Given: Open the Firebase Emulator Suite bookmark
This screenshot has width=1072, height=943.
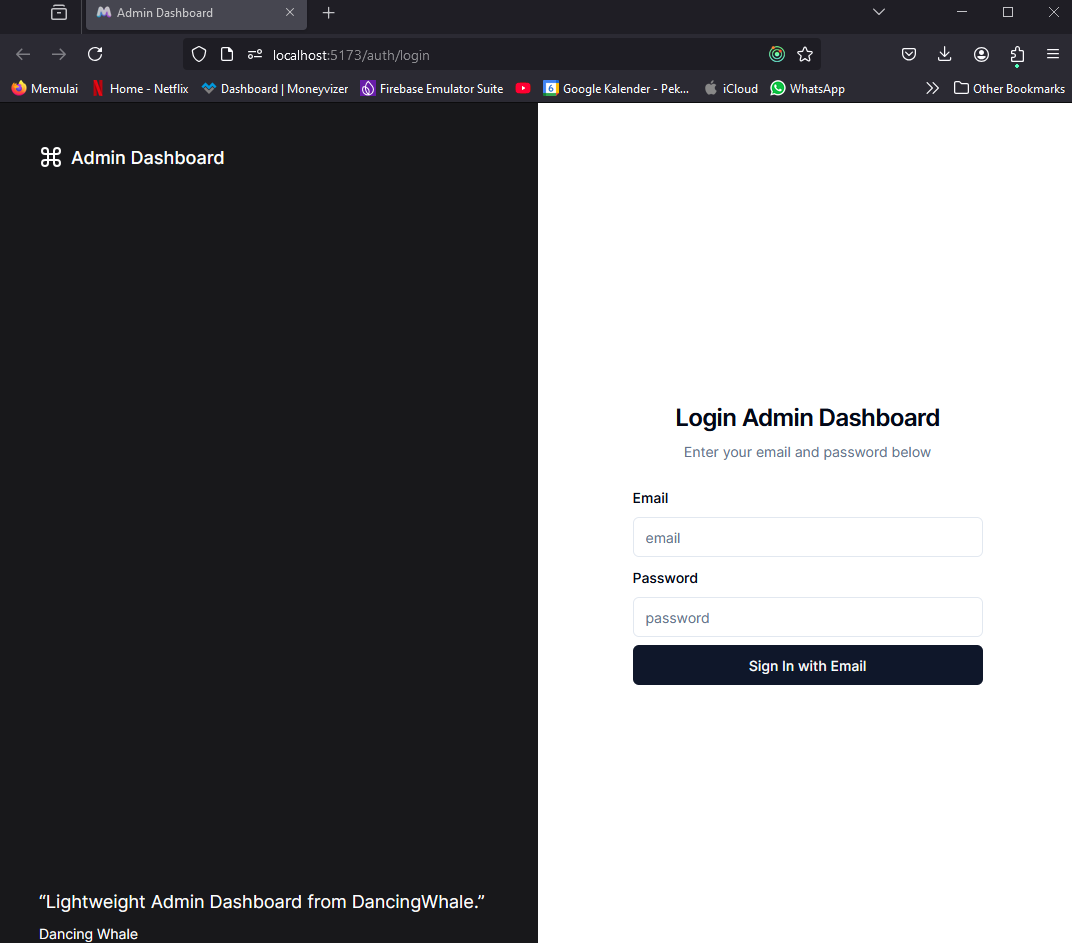Looking at the screenshot, I should coord(431,88).
